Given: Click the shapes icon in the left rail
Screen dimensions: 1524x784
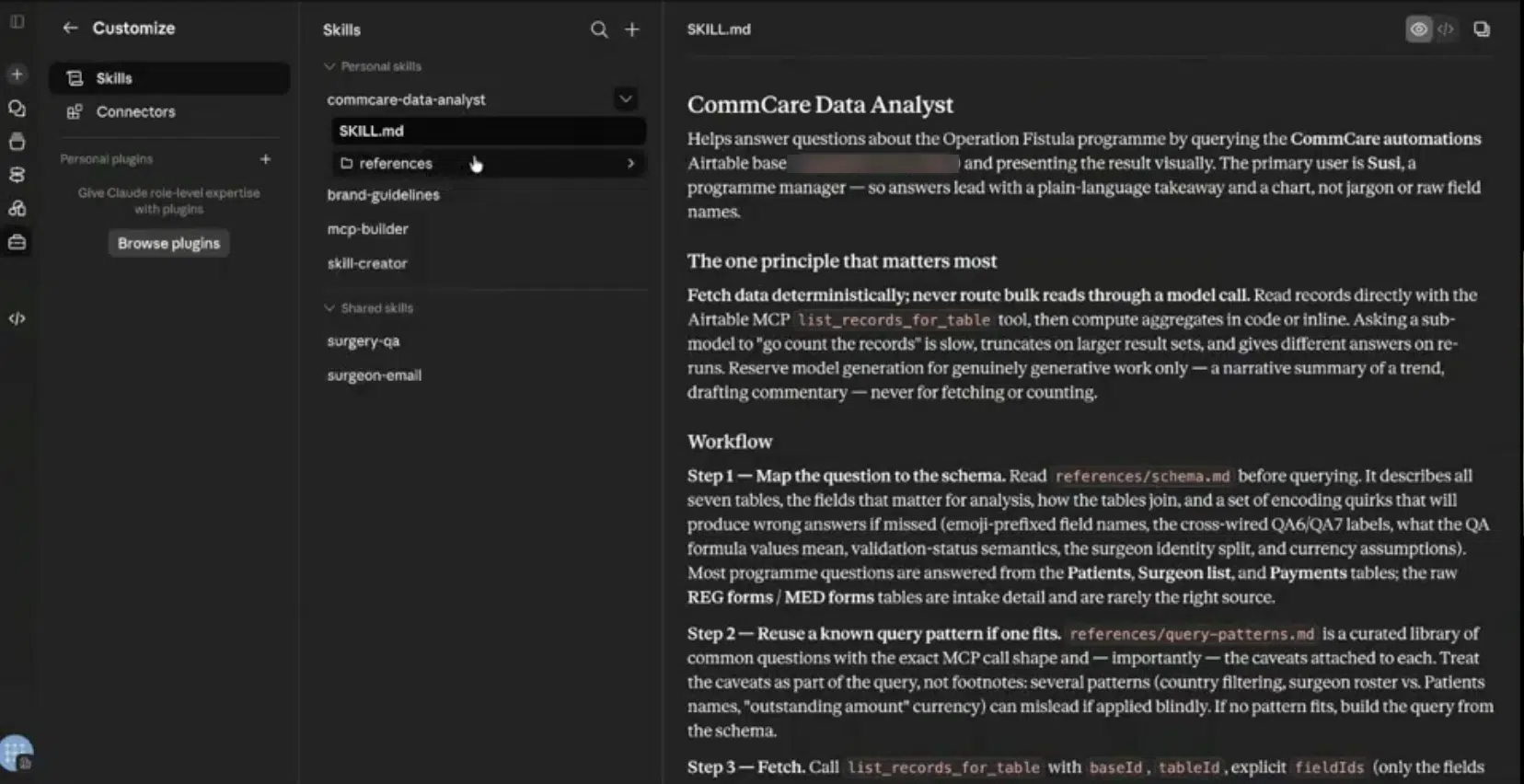Looking at the screenshot, I should pyautogui.click(x=17, y=209).
